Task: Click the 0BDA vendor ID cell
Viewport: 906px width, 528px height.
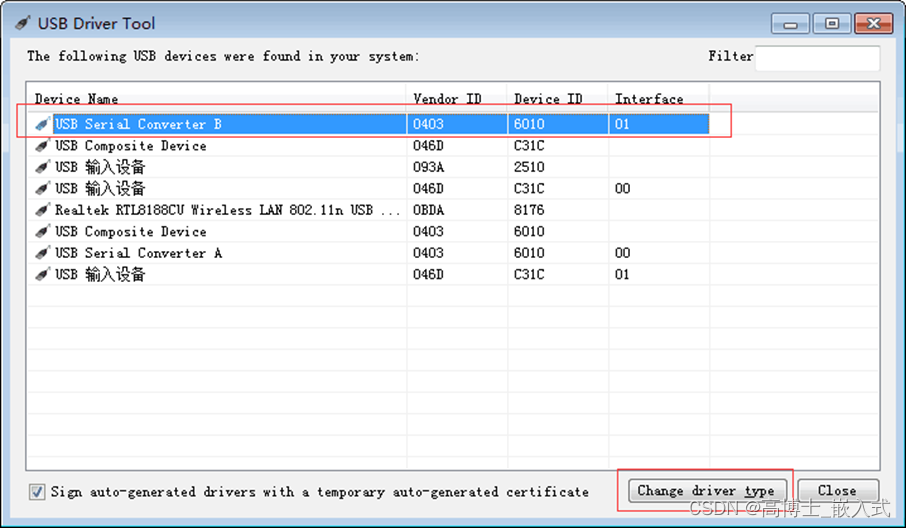Action: [x=429, y=210]
